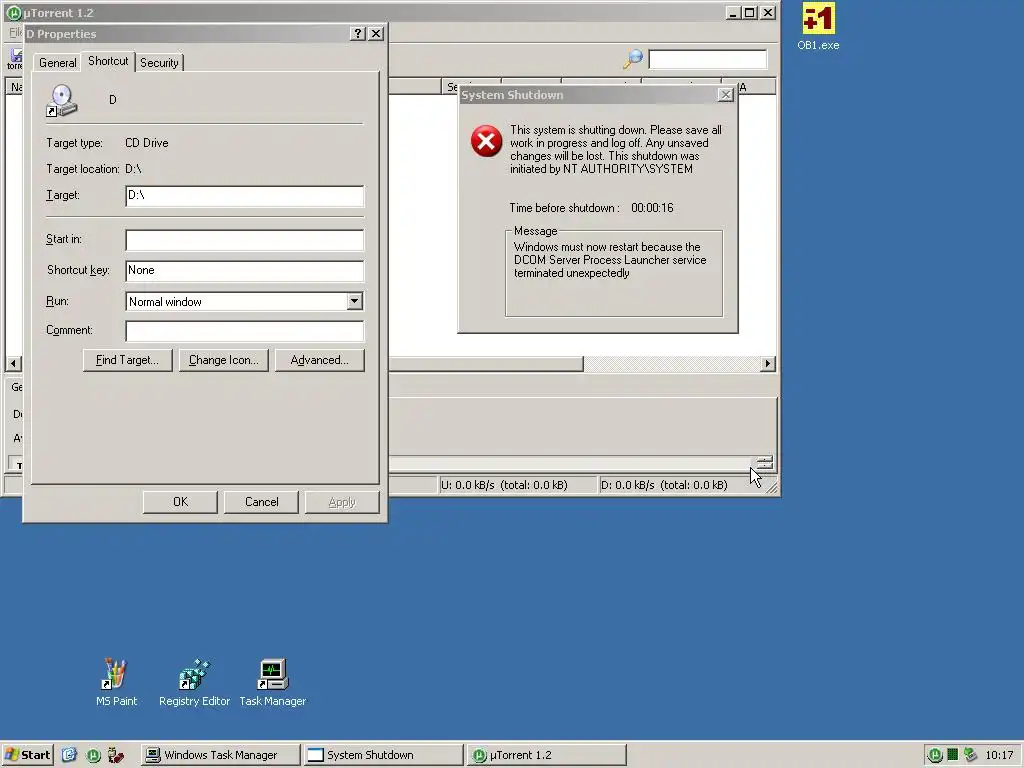Image resolution: width=1024 pixels, height=768 pixels.
Task: Open the Security tab
Action: [x=159, y=63]
